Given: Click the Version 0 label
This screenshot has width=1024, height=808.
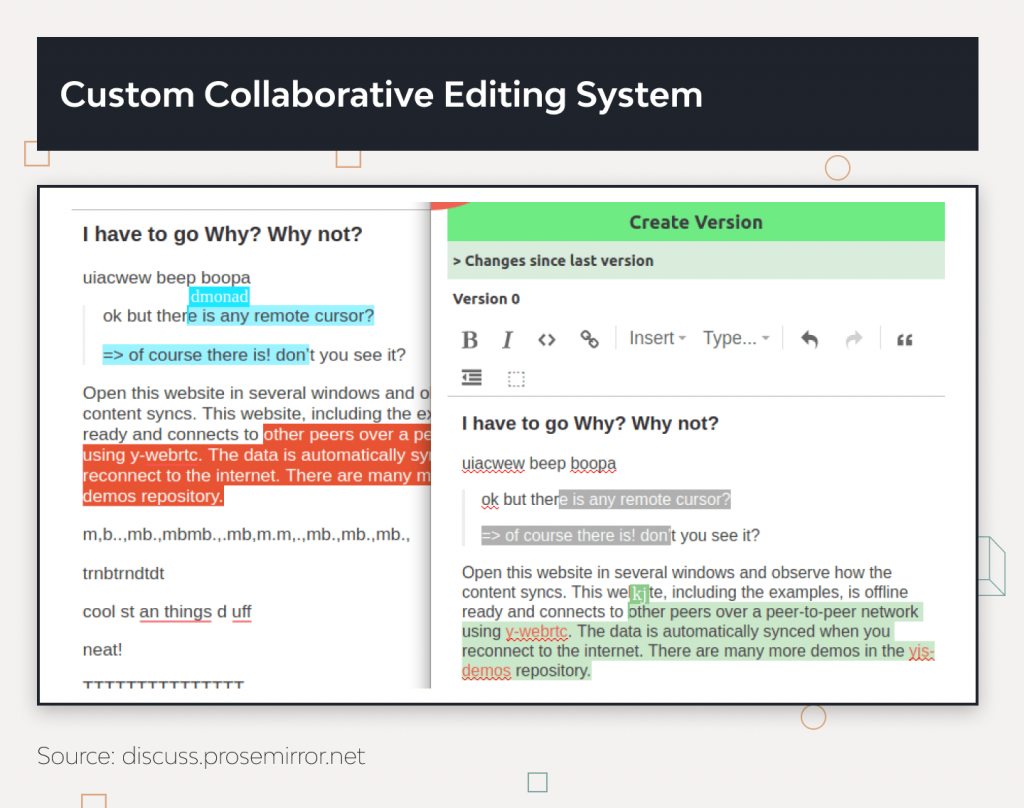Looking at the screenshot, I should (x=486, y=298).
